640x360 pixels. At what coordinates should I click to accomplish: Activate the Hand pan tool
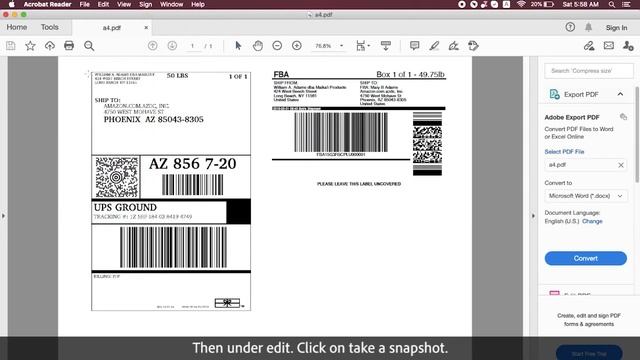point(258,46)
